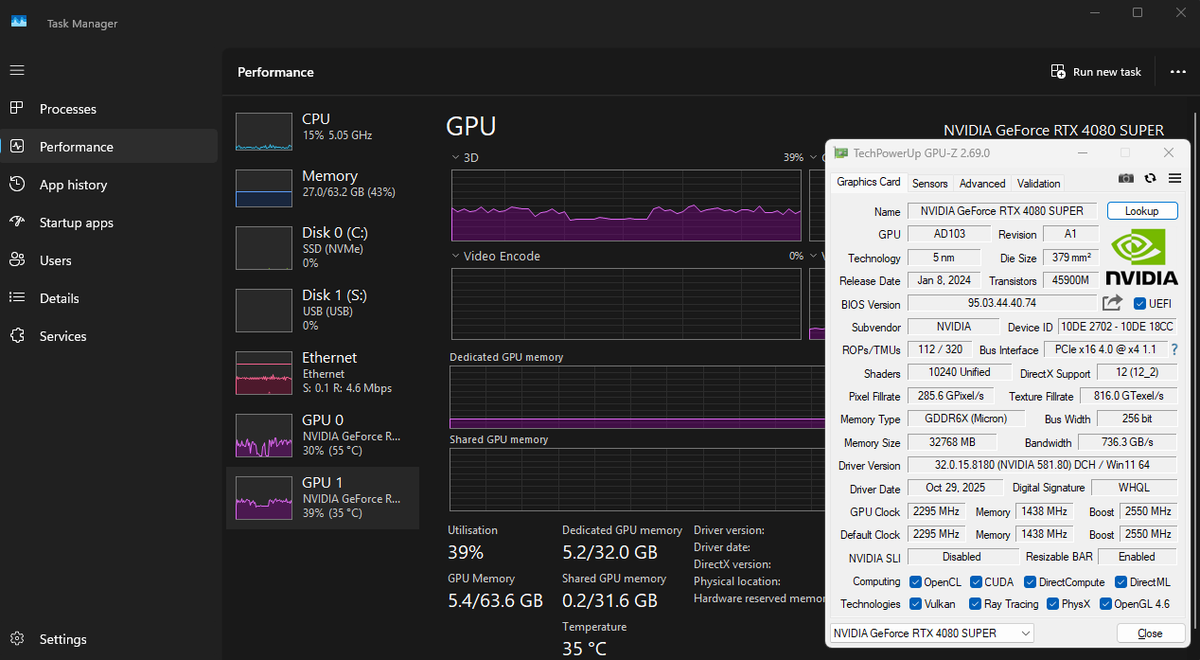The height and width of the screenshot is (660, 1200).
Task: Switch to Sensors tab in GPU-Z
Action: (930, 183)
